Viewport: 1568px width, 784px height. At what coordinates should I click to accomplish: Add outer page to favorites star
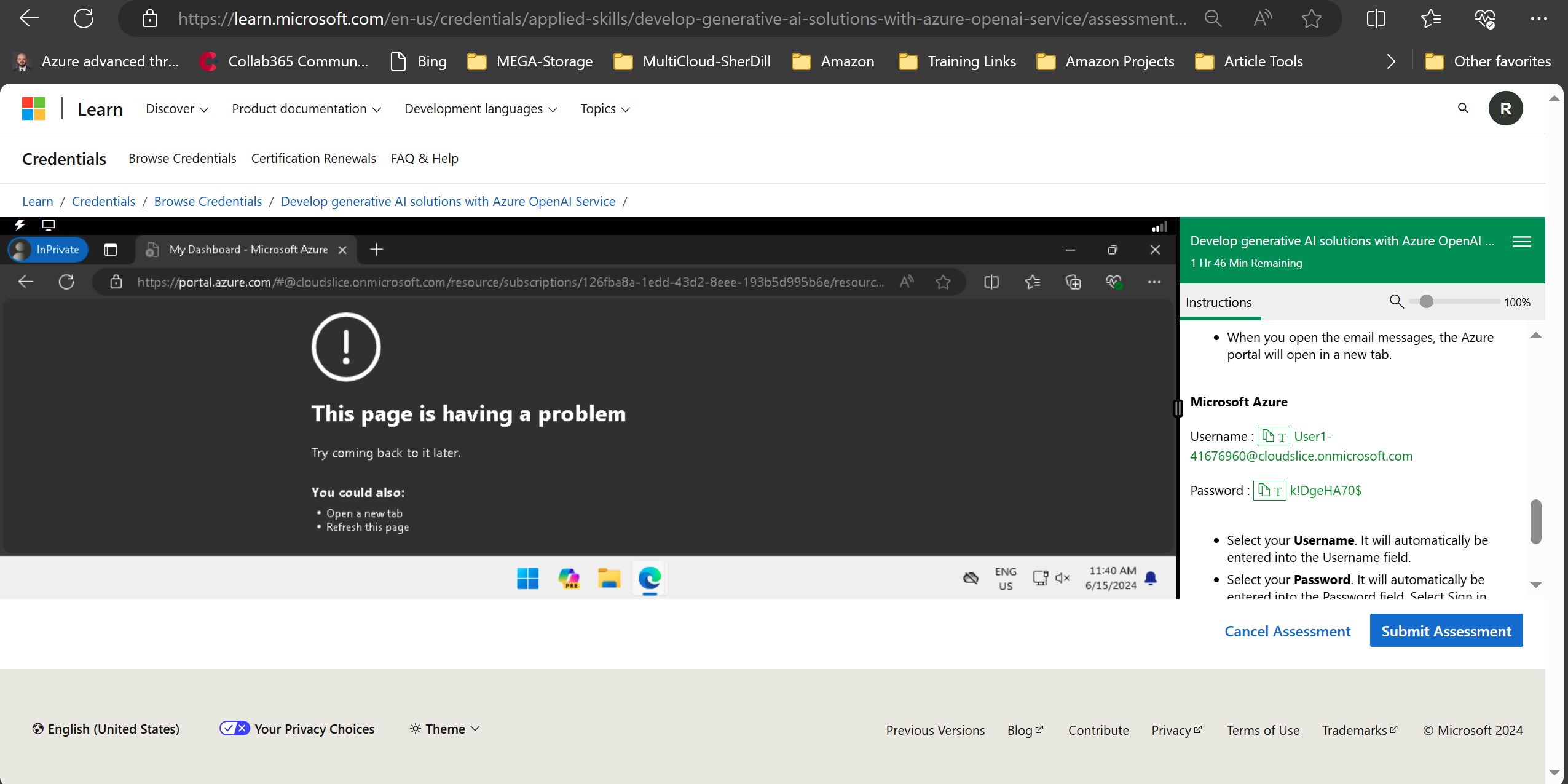(x=1312, y=18)
